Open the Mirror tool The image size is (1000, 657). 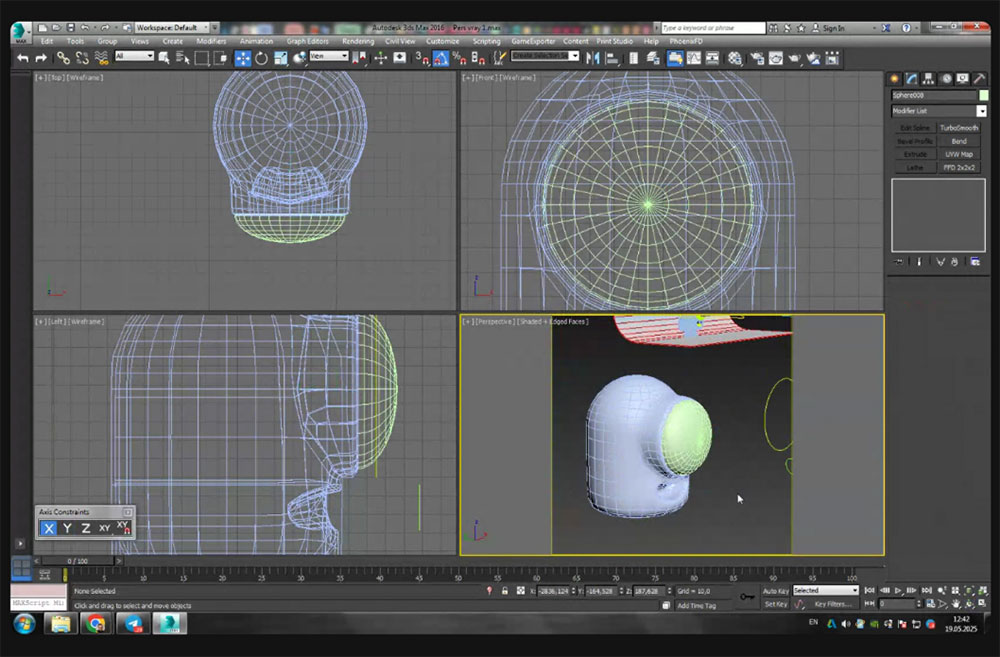[591, 58]
